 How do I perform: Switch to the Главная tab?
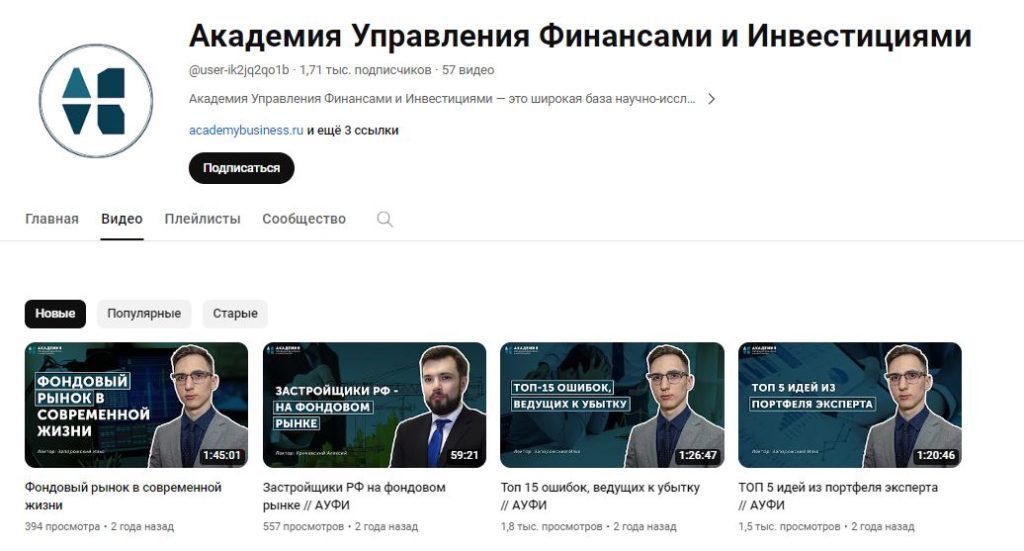(52, 219)
